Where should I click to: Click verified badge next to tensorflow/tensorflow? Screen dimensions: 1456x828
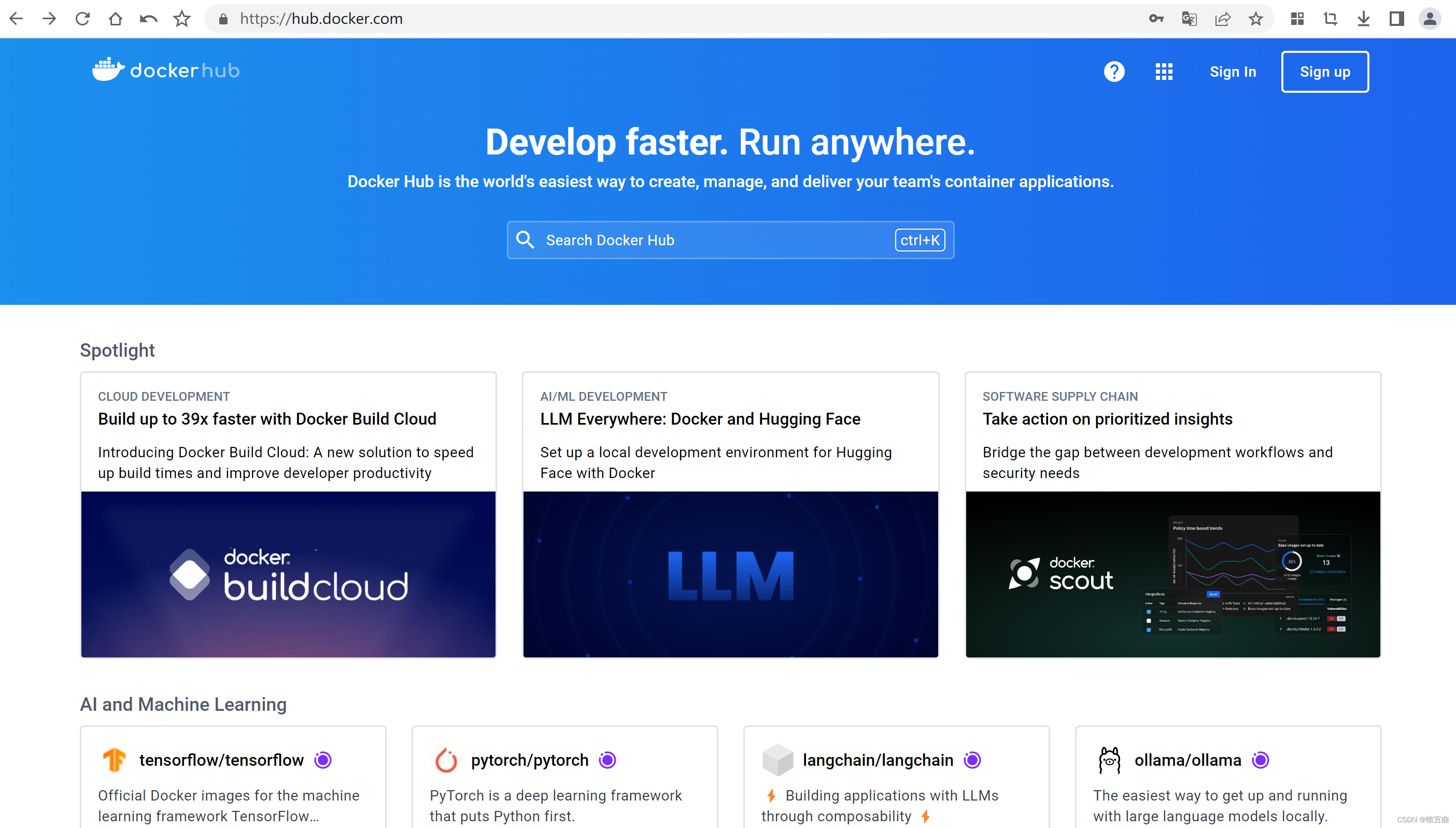click(323, 760)
